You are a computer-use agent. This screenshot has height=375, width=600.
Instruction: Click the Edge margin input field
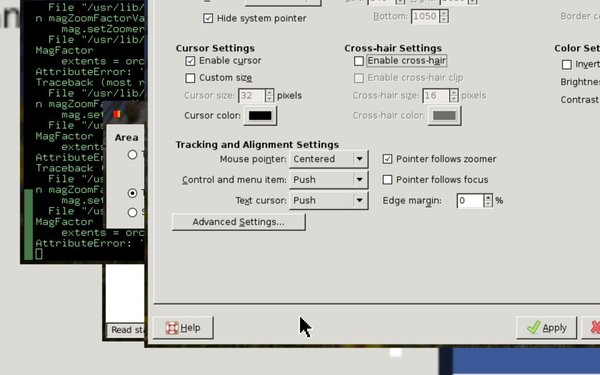[x=470, y=201]
